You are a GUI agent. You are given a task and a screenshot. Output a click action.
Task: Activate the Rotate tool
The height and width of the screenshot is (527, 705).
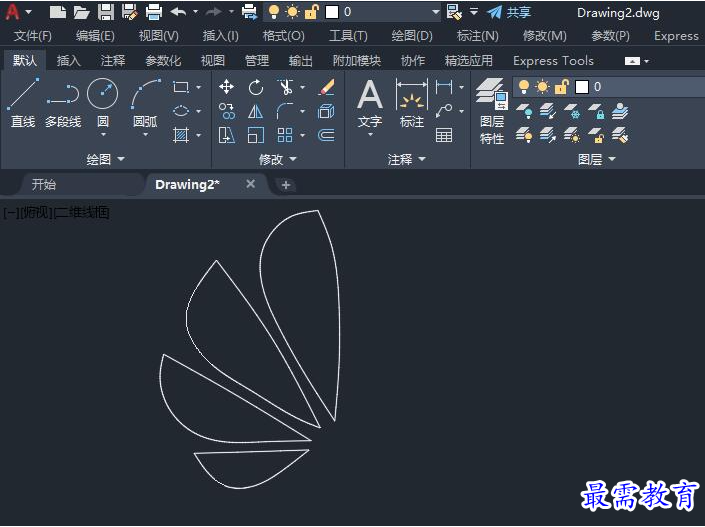(256, 87)
